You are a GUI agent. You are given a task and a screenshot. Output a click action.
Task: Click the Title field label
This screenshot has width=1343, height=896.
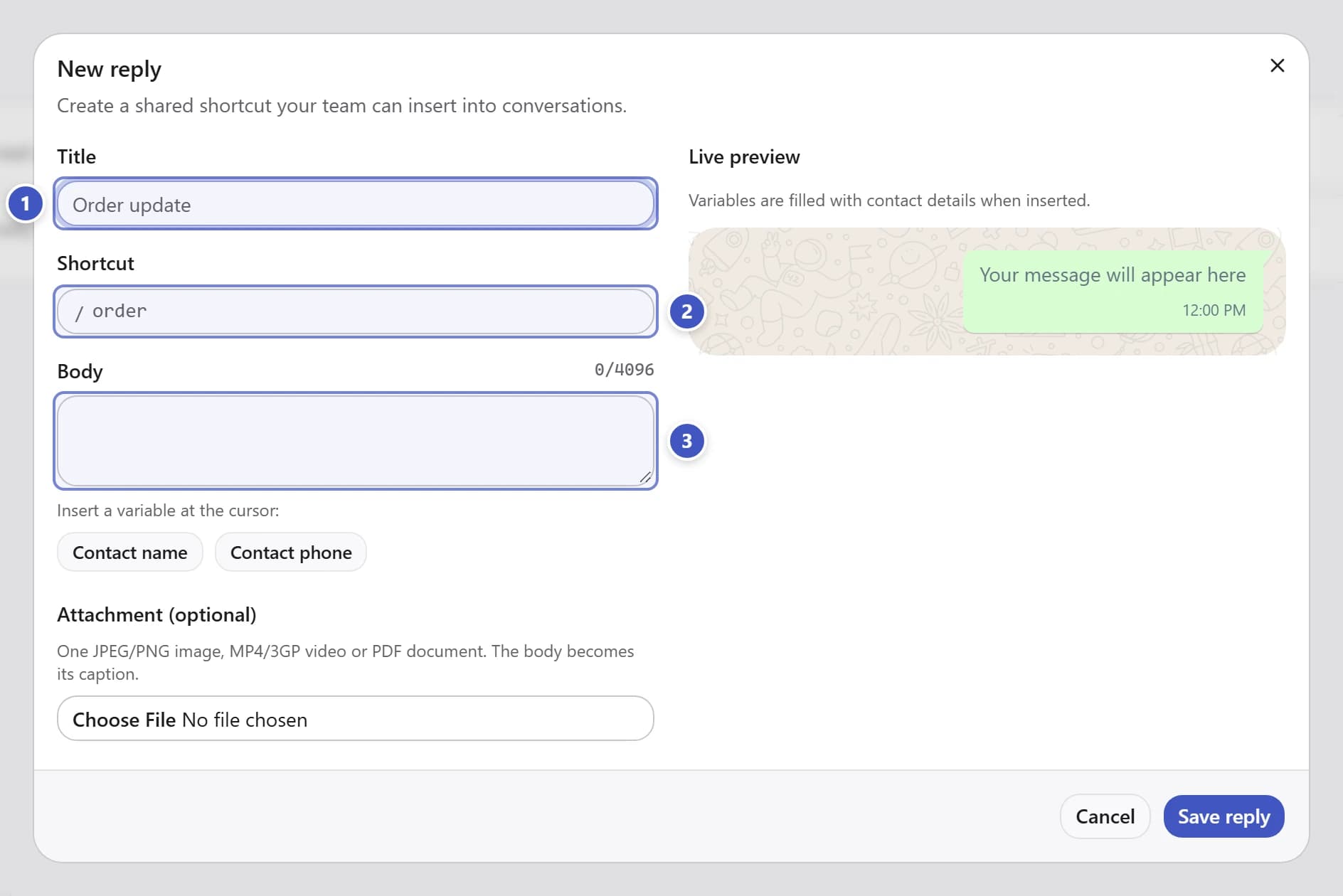[76, 156]
